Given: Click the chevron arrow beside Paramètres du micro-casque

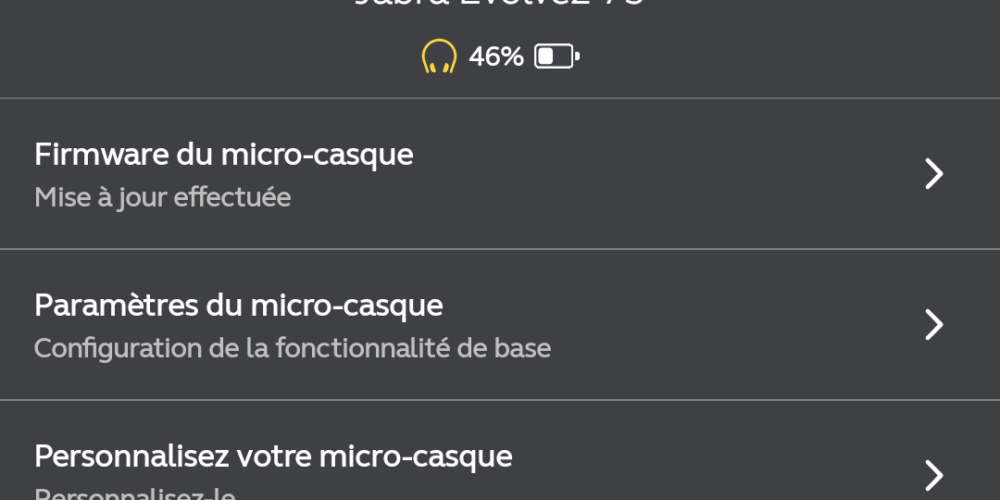Looking at the screenshot, I should [934, 325].
